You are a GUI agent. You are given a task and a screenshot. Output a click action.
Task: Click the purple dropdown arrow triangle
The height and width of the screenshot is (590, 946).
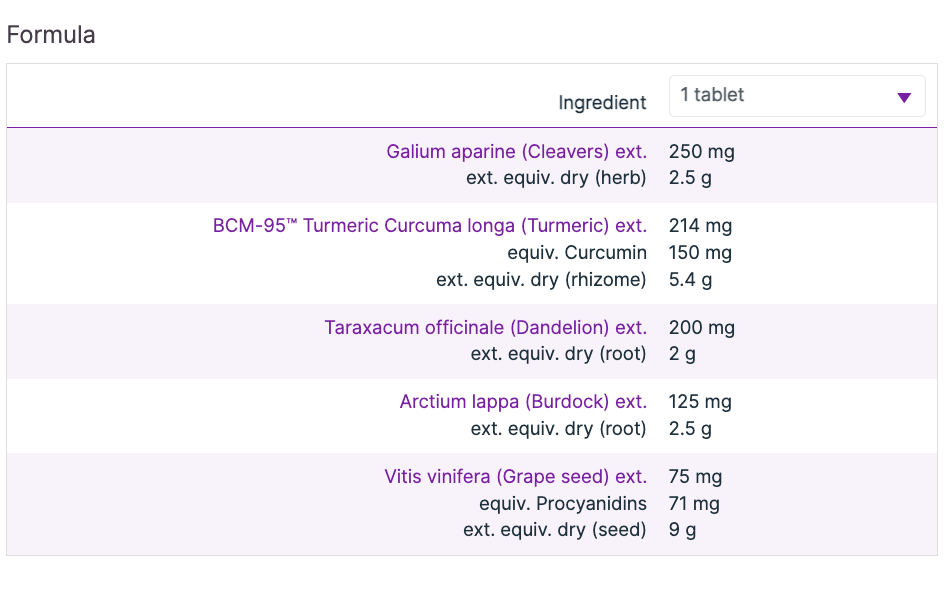pyautogui.click(x=904, y=98)
